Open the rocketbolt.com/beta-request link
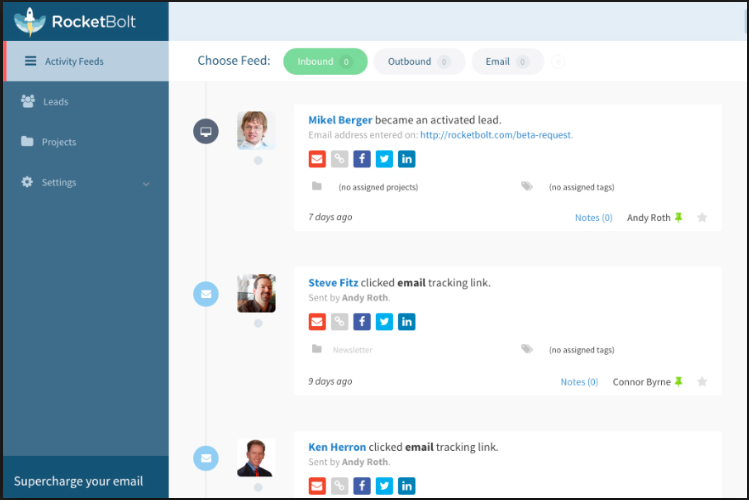 click(x=496, y=135)
